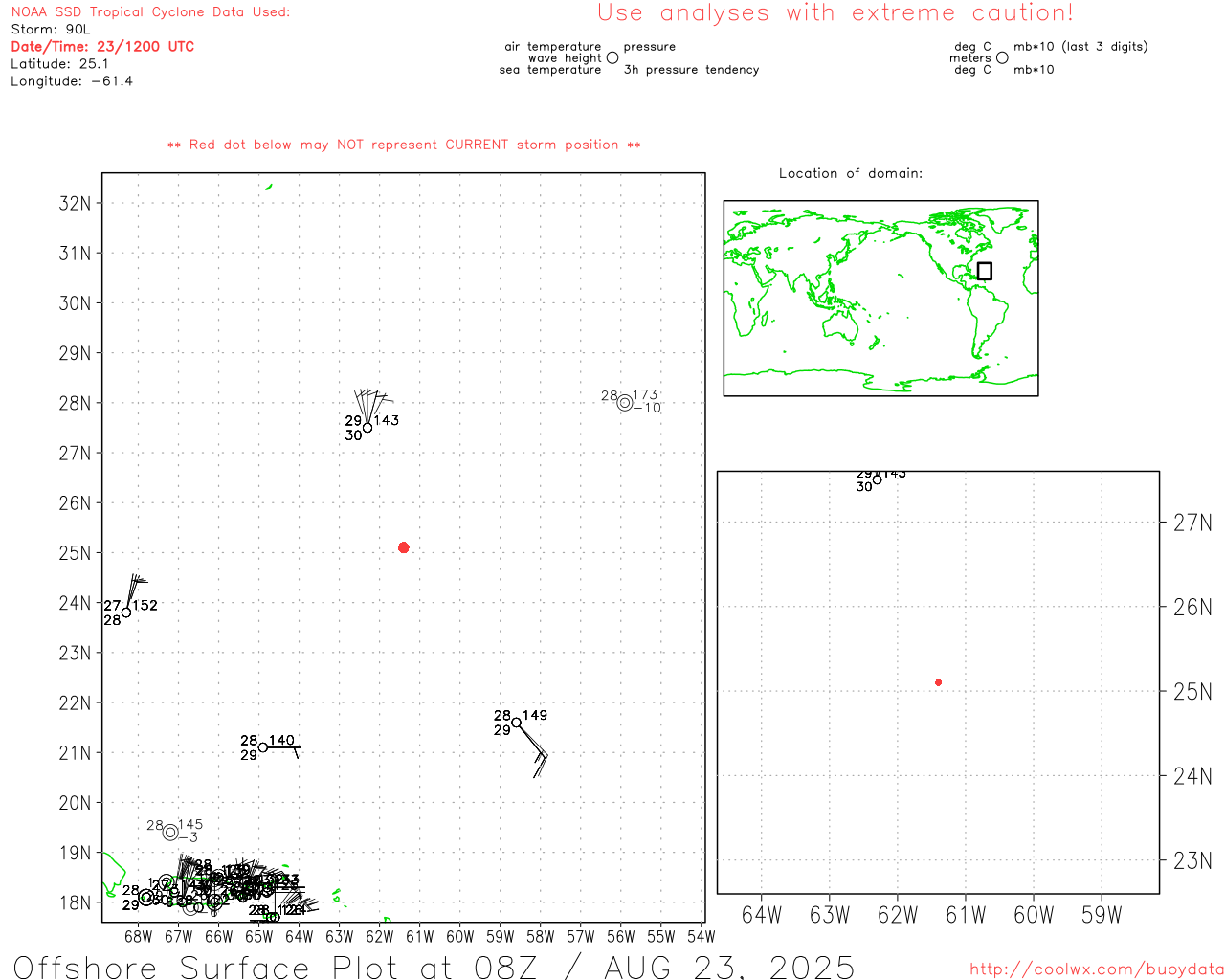Viewport: 1225px width, 980px height.
Task: Click the 'wave height' legend label
Action: pos(565,57)
